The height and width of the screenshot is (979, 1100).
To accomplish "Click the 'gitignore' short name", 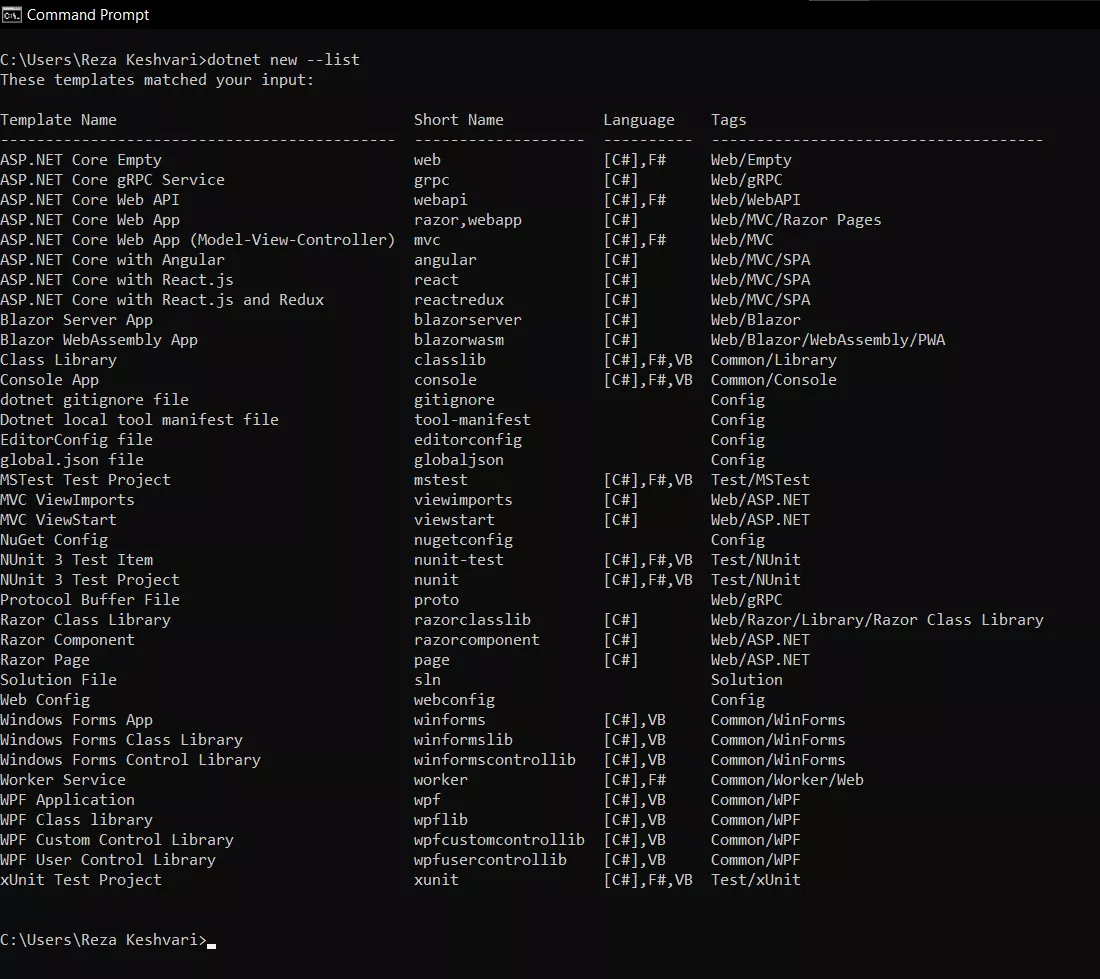I will click(454, 400).
